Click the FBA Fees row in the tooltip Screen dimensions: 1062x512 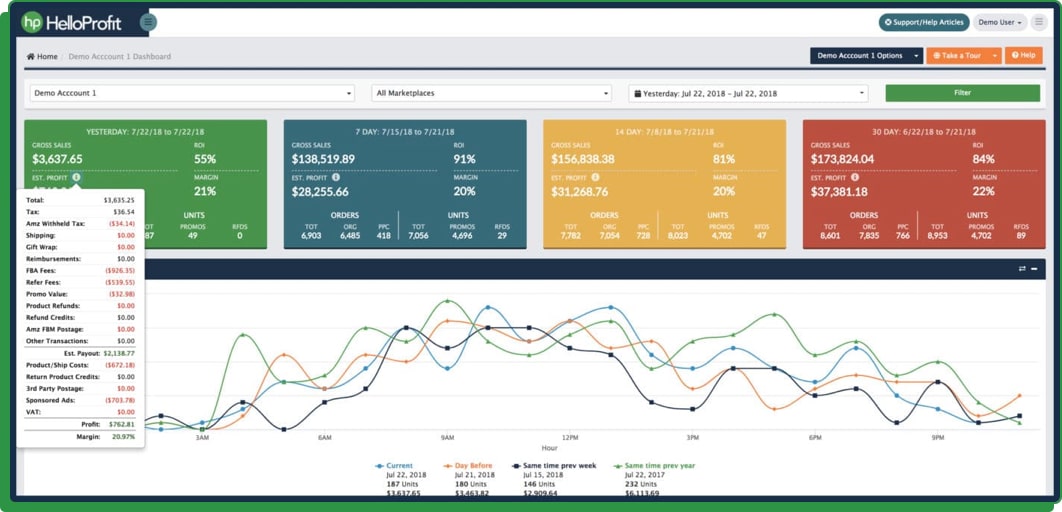[80, 270]
